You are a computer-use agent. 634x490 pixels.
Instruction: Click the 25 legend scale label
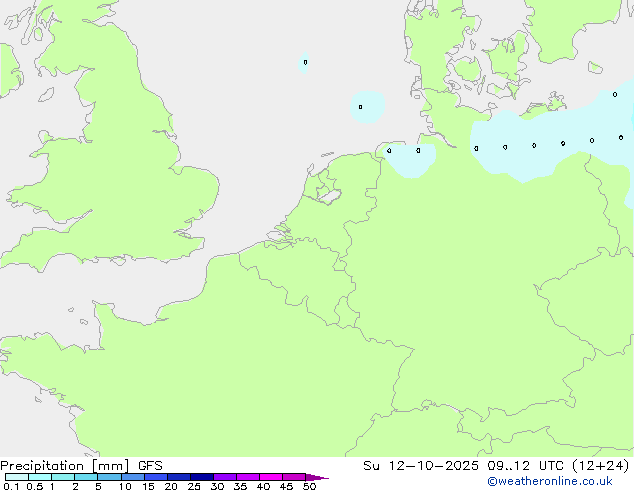click(x=194, y=486)
